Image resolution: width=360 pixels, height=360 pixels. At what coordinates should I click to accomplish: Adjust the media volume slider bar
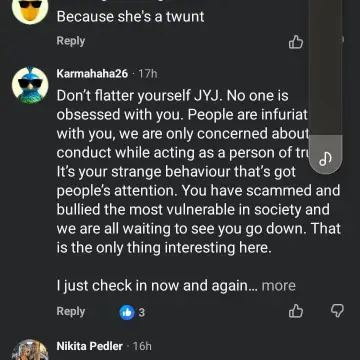pyautogui.click(x=325, y=87)
